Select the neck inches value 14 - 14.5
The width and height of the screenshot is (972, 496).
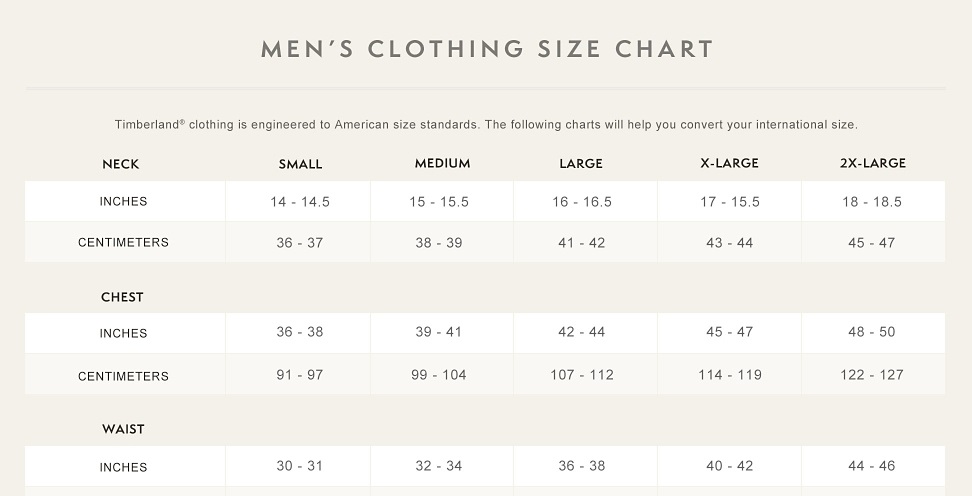(x=300, y=202)
